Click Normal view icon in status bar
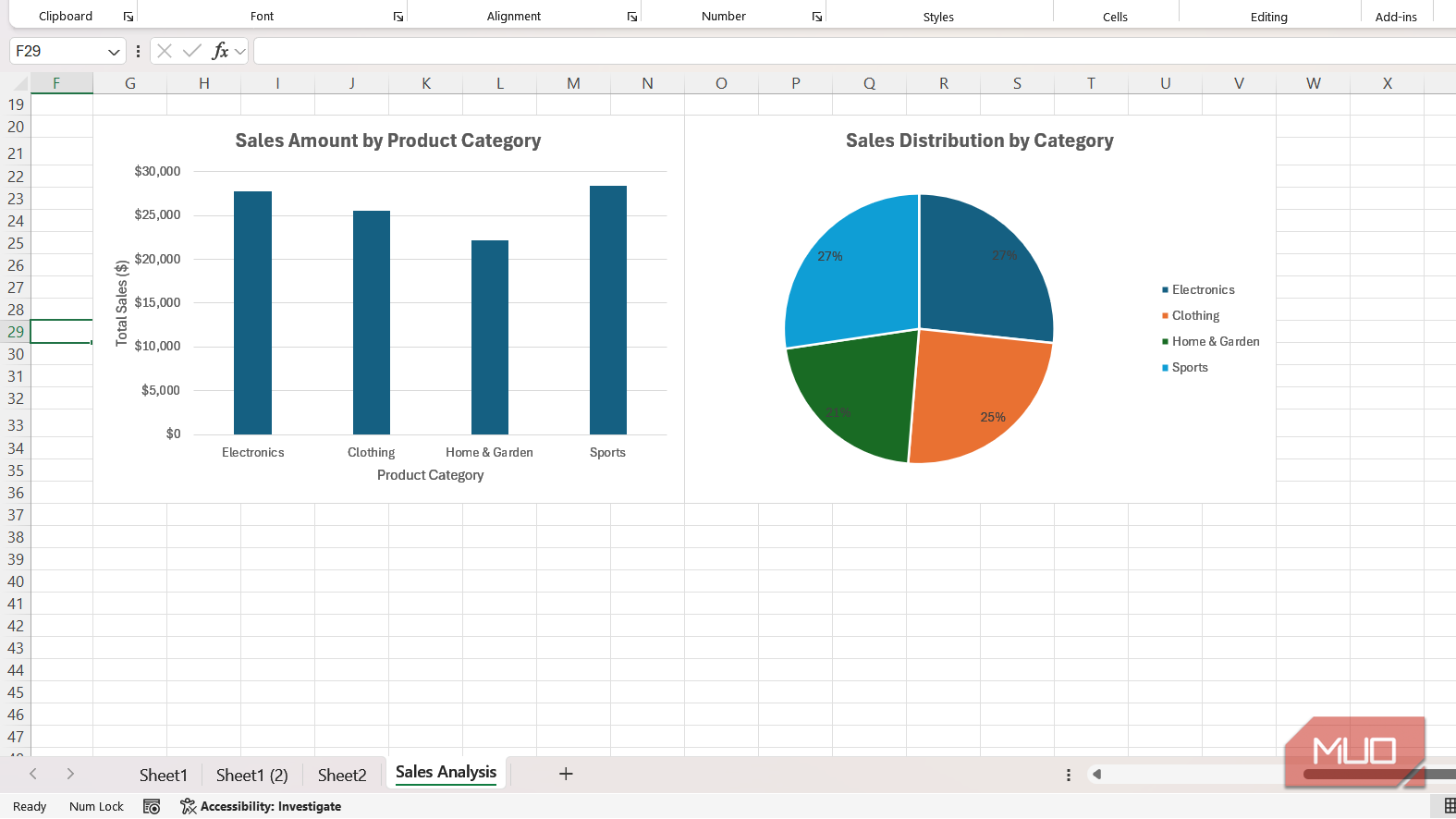Viewport: 1456px width, 819px height. [1449, 806]
